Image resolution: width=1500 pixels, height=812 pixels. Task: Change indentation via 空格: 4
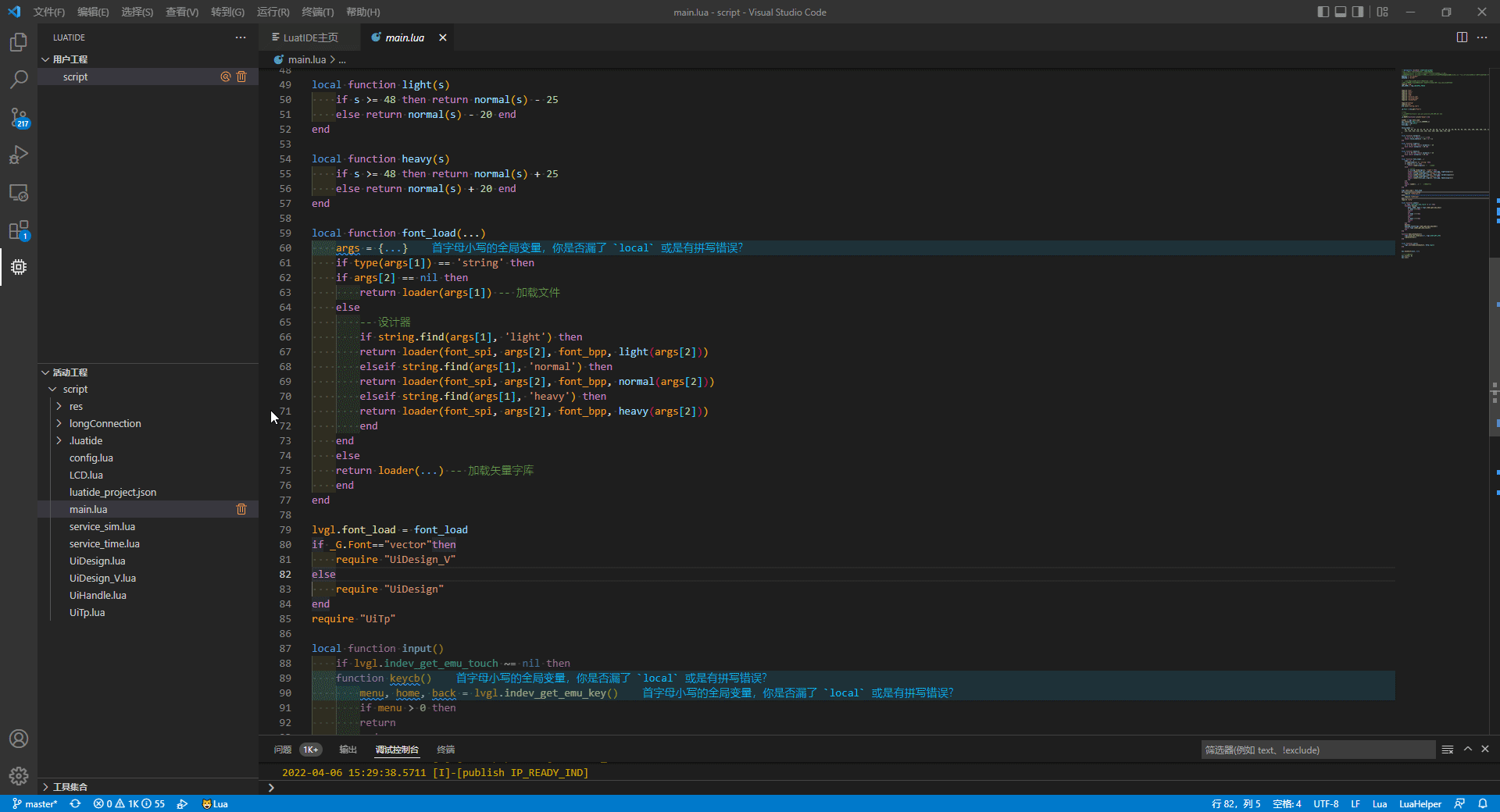[1287, 803]
